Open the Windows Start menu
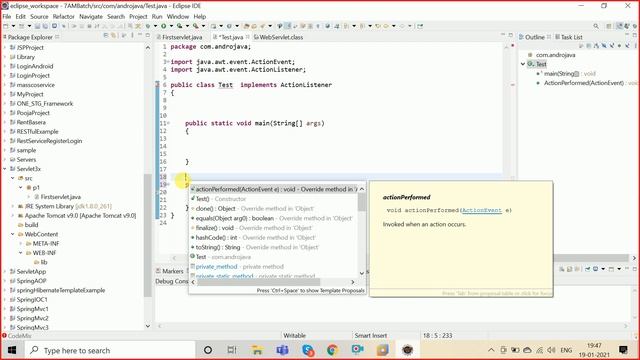This screenshot has height=360, width=640. pos(12,350)
